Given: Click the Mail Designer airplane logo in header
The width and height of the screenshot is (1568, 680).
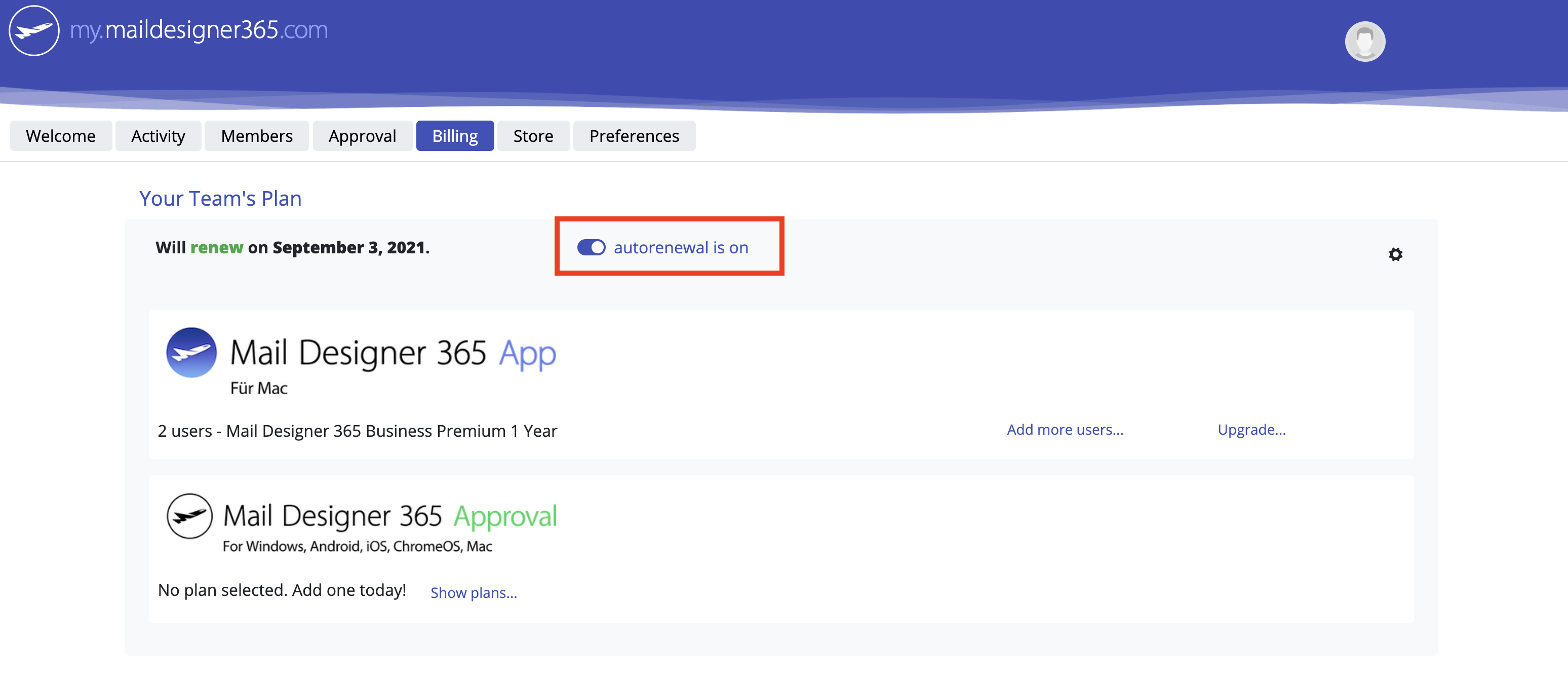Looking at the screenshot, I should (34, 31).
